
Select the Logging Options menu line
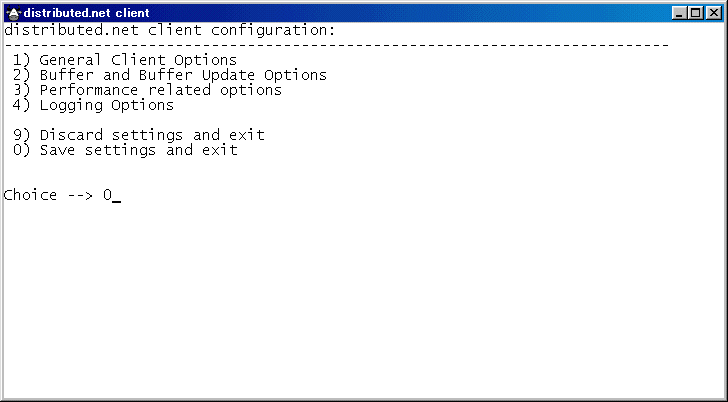tap(94, 105)
